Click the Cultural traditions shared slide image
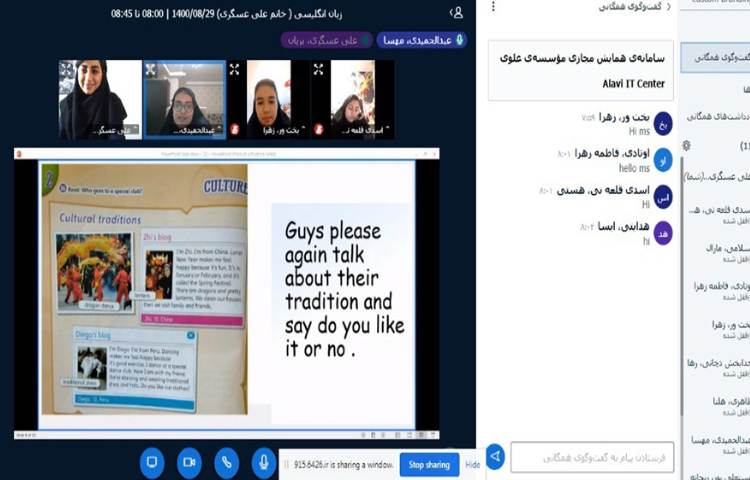This screenshot has width=750, height=480. [x=144, y=289]
